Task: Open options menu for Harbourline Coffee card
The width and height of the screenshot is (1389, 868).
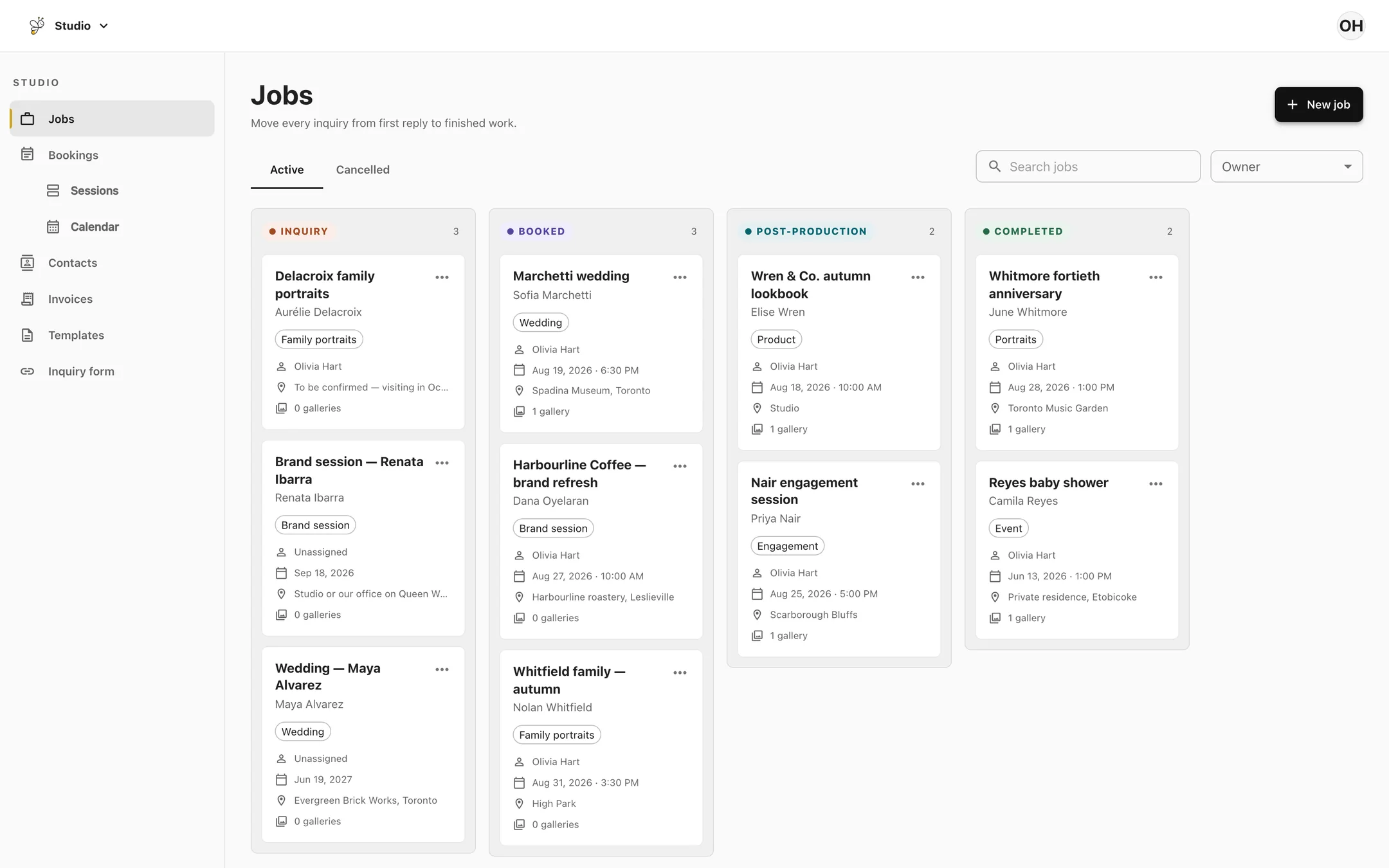Action: pyautogui.click(x=680, y=466)
